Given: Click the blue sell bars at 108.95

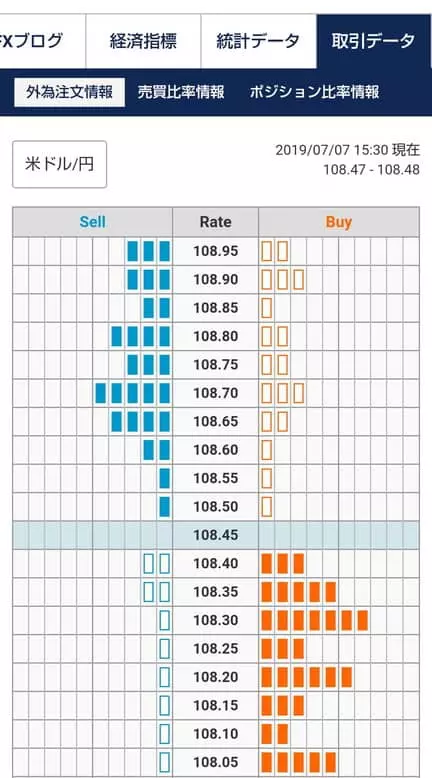Looking at the screenshot, I should point(148,251).
